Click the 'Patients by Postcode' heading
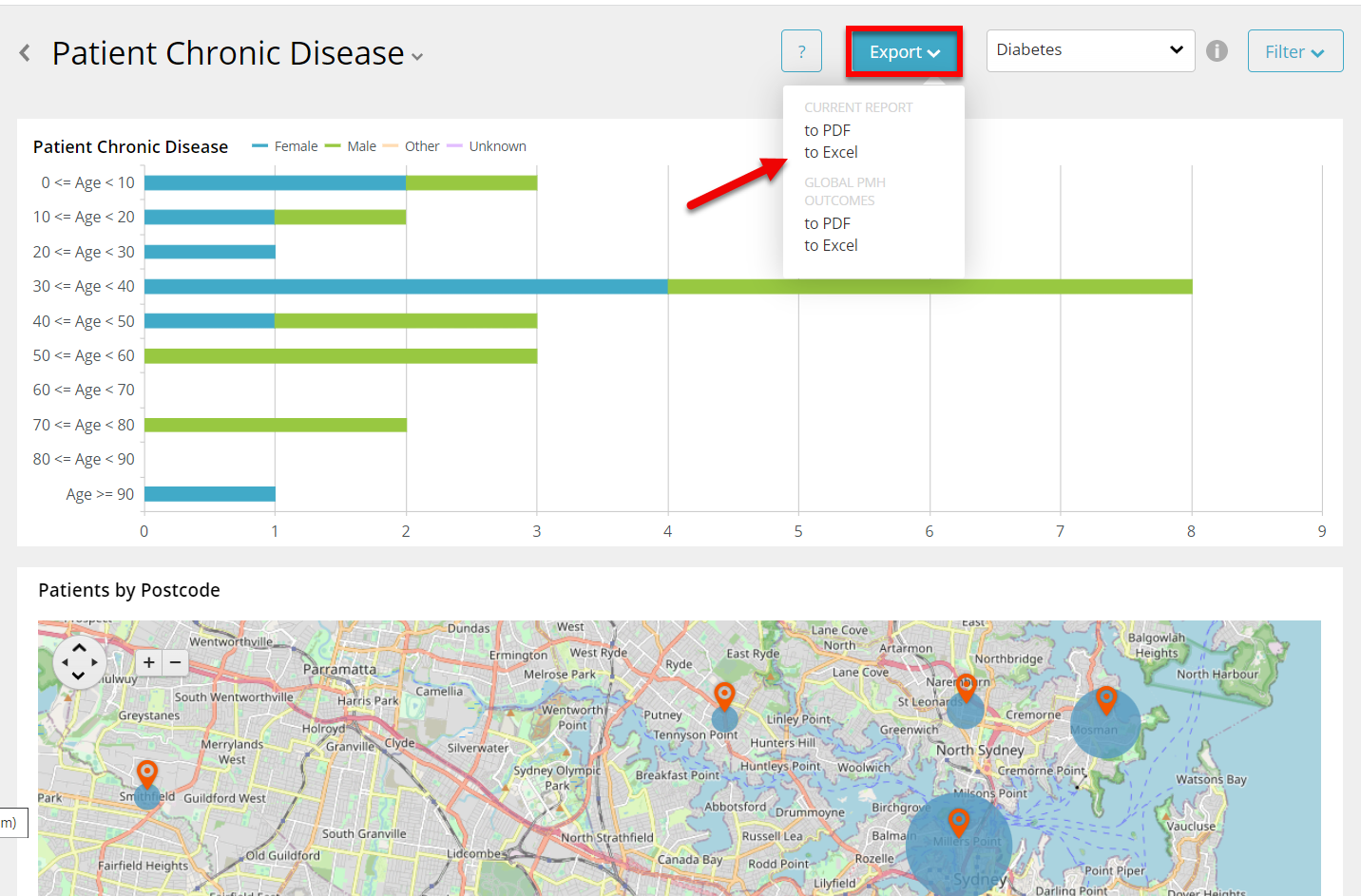Screen dimensions: 1361x896 (129, 590)
